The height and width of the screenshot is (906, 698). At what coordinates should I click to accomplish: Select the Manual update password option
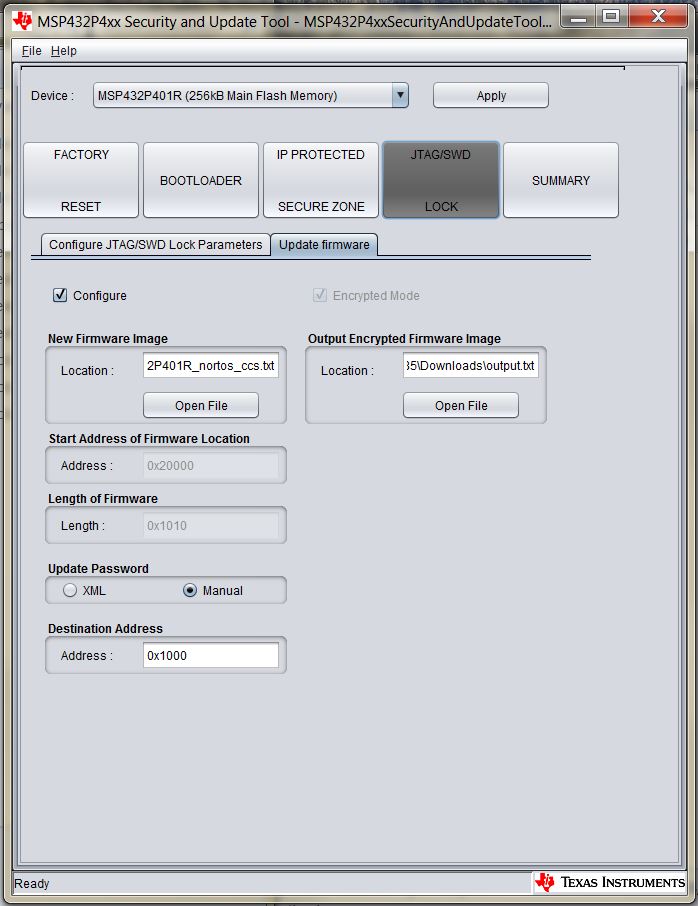190,591
